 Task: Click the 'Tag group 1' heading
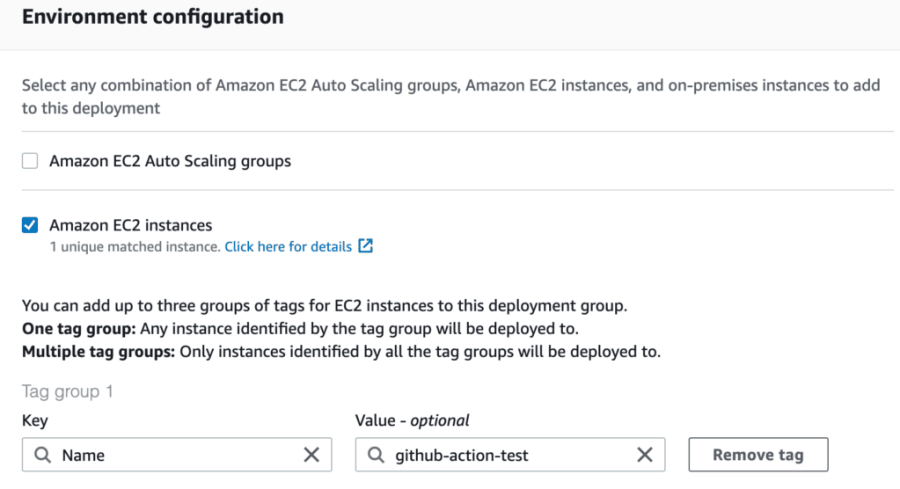click(x=68, y=391)
